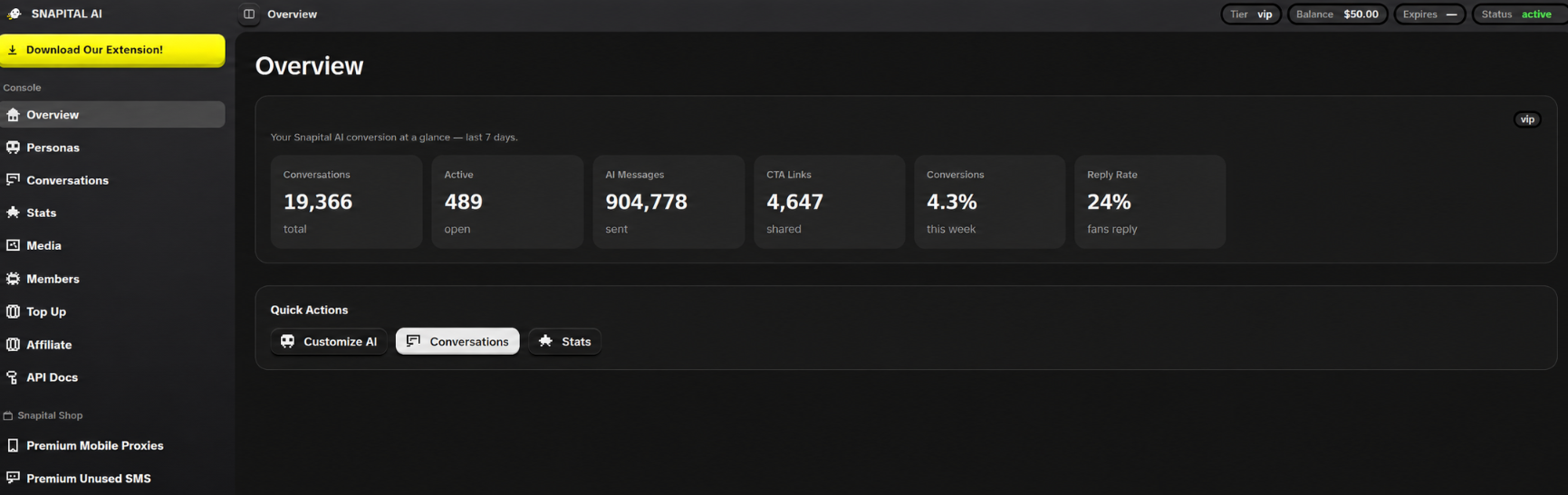This screenshot has height=495, width=1568.
Task: Click the Stats star icon in the sidebar
Action: coord(13,213)
